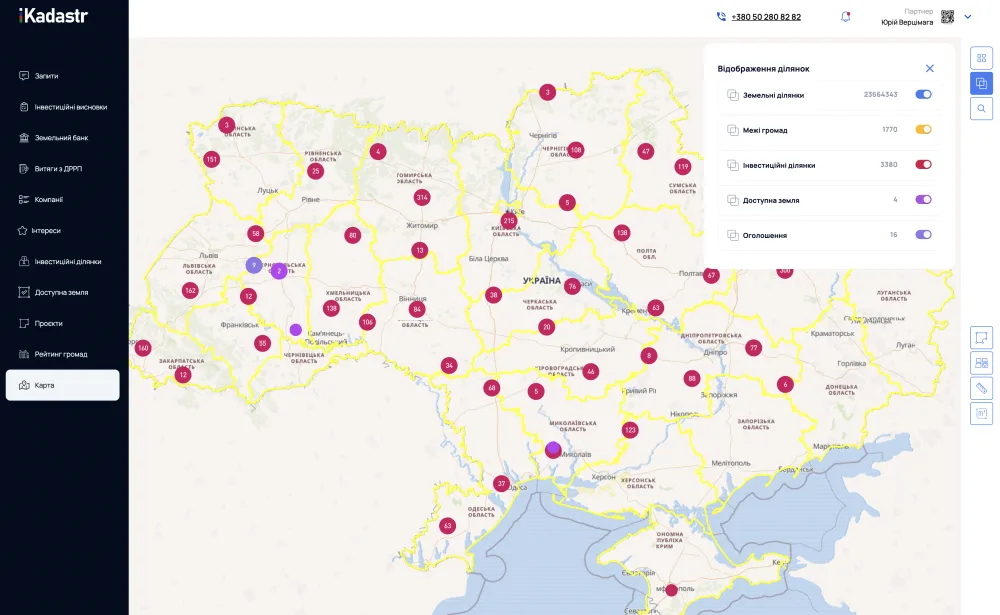The width and height of the screenshot is (1000, 615).
Task: Open the grid view button at top right
Action: click(x=981, y=58)
